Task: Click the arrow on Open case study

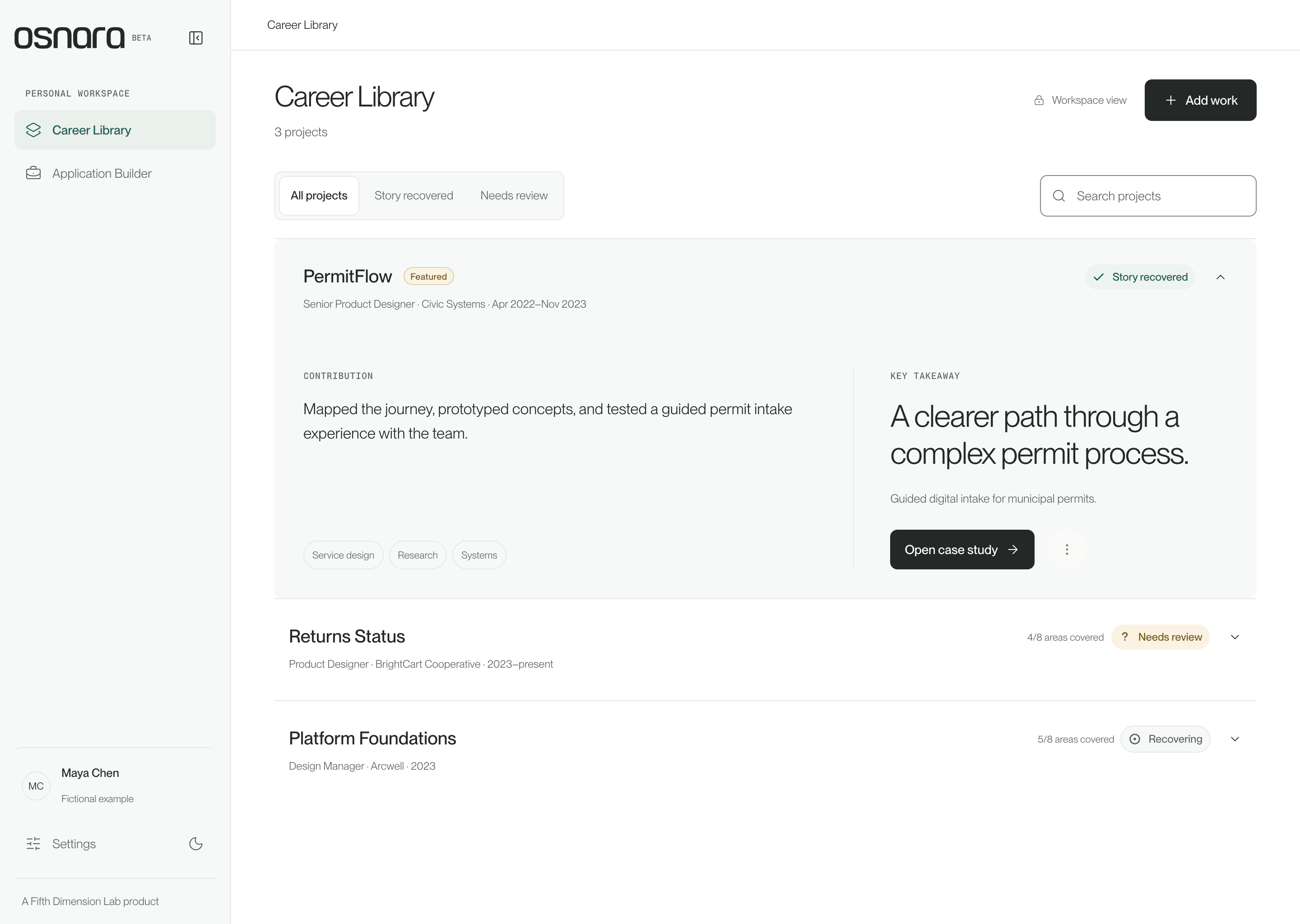Action: click(x=1013, y=550)
